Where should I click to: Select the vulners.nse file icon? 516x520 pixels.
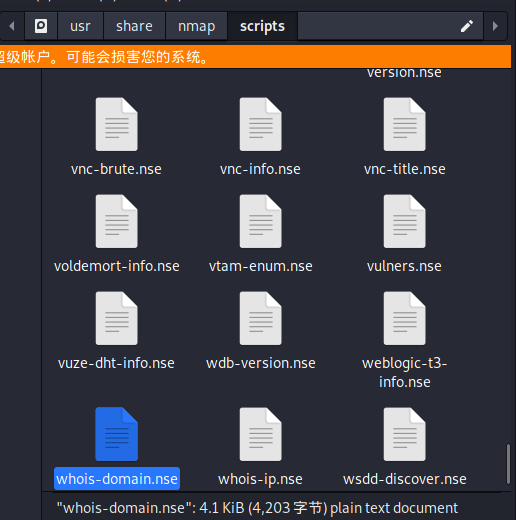click(x=404, y=221)
